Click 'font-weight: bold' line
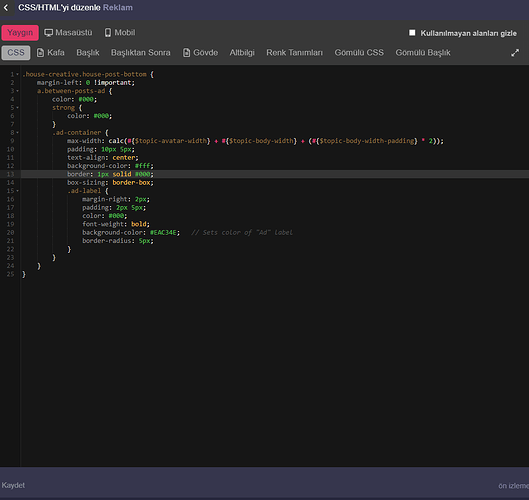 [x=116, y=224]
